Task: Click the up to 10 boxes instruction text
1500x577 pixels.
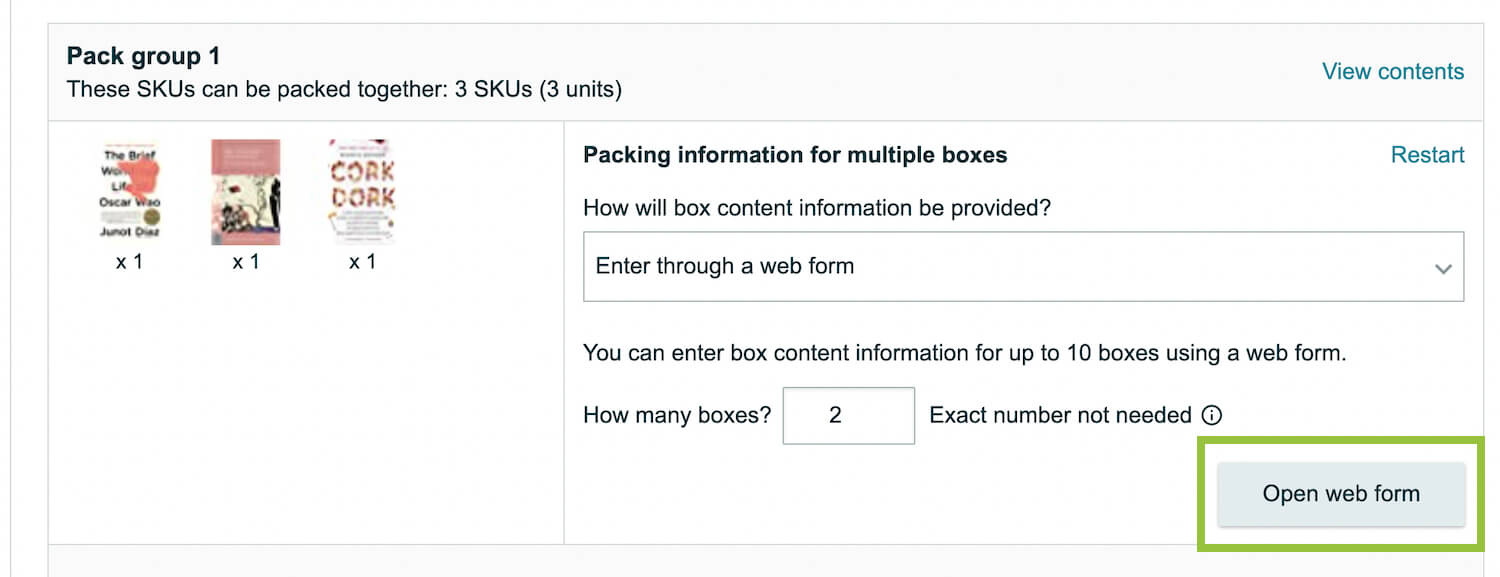Action: [964, 354]
